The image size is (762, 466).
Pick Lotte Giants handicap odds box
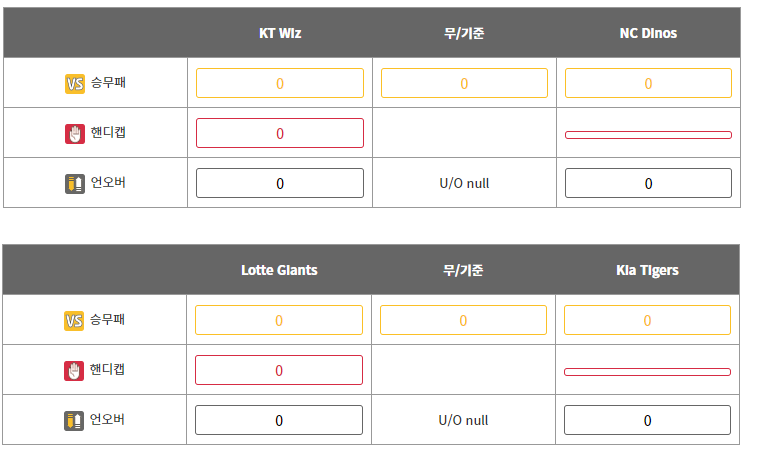[x=278, y=370]
